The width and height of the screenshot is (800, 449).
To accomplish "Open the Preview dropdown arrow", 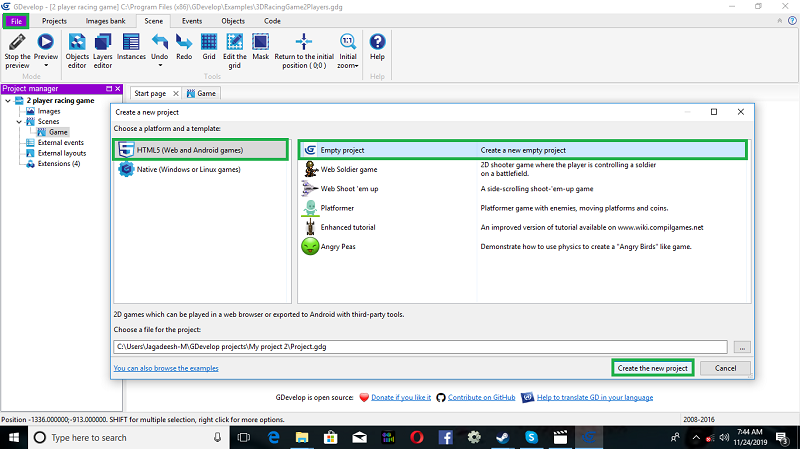I will (x=46, y=65).
